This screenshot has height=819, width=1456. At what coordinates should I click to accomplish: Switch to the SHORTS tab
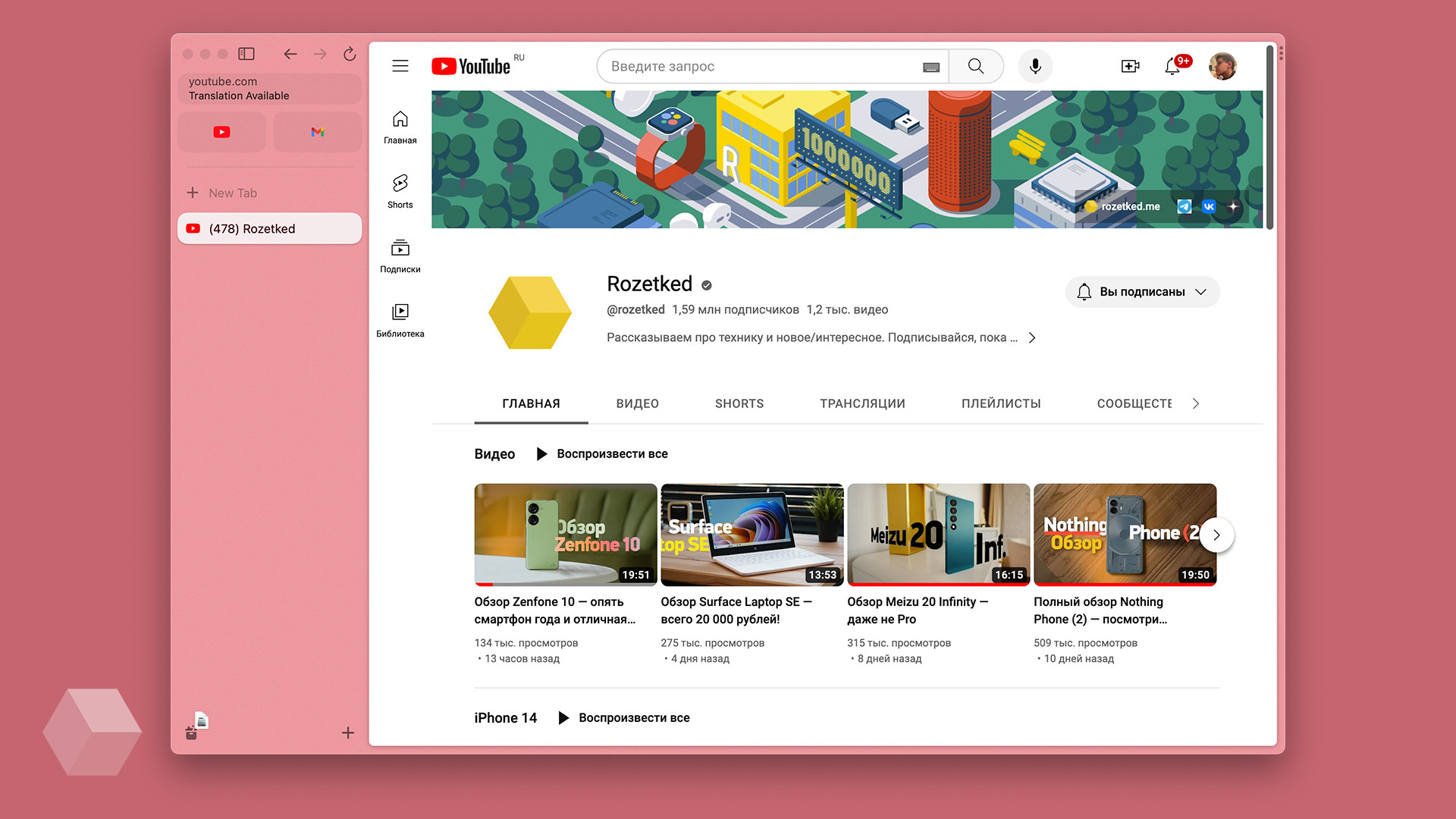pyautogui.click(x=739, y=403)
